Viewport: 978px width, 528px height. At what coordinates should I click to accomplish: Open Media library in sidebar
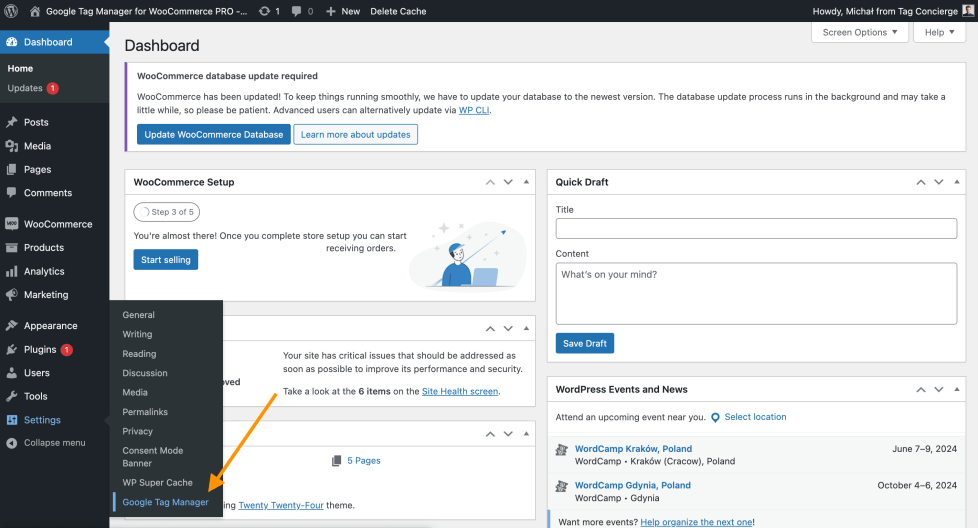click(x=37, y=146)
